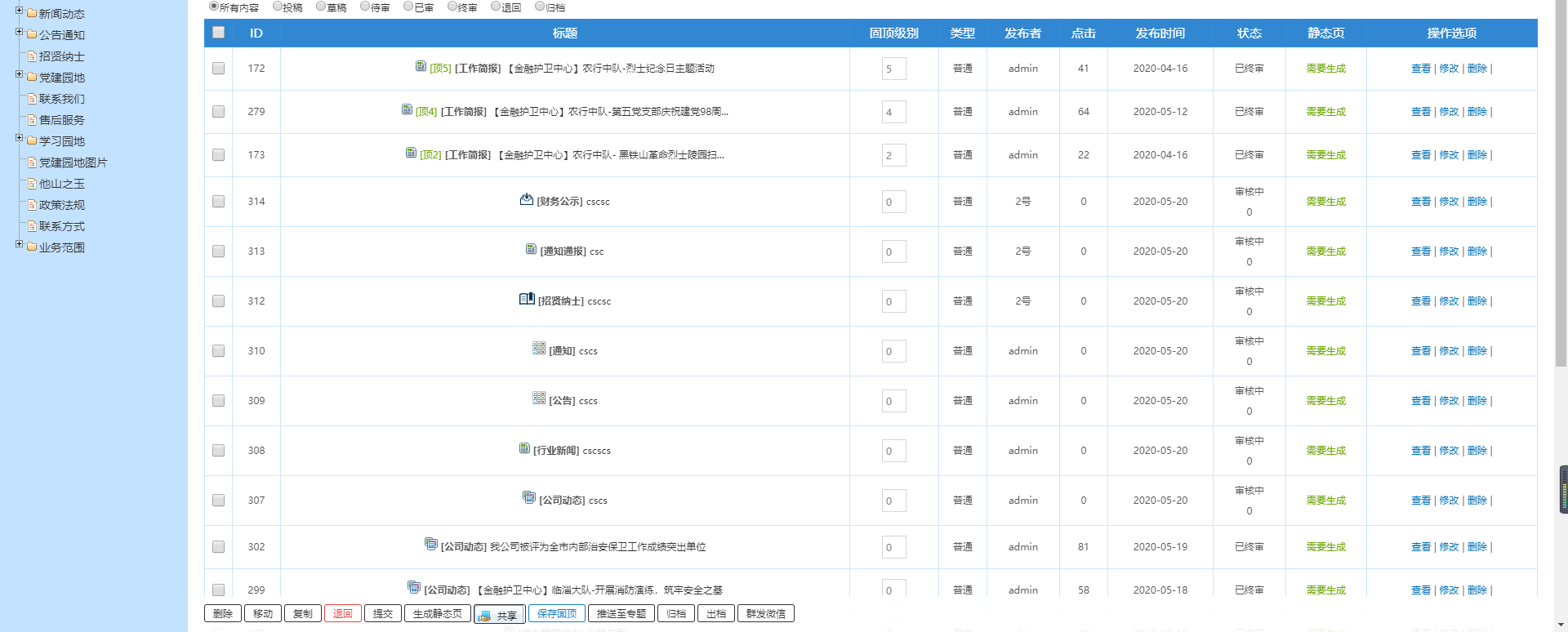The height and width of the screenshot is (632, 1568).
Task: Click the 党建园地 folder icon in the sidebar
Action: [x=32, y=77]
